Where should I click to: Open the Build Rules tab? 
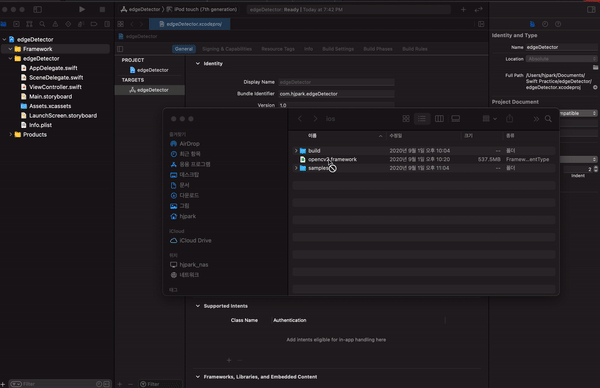point(415,49)
